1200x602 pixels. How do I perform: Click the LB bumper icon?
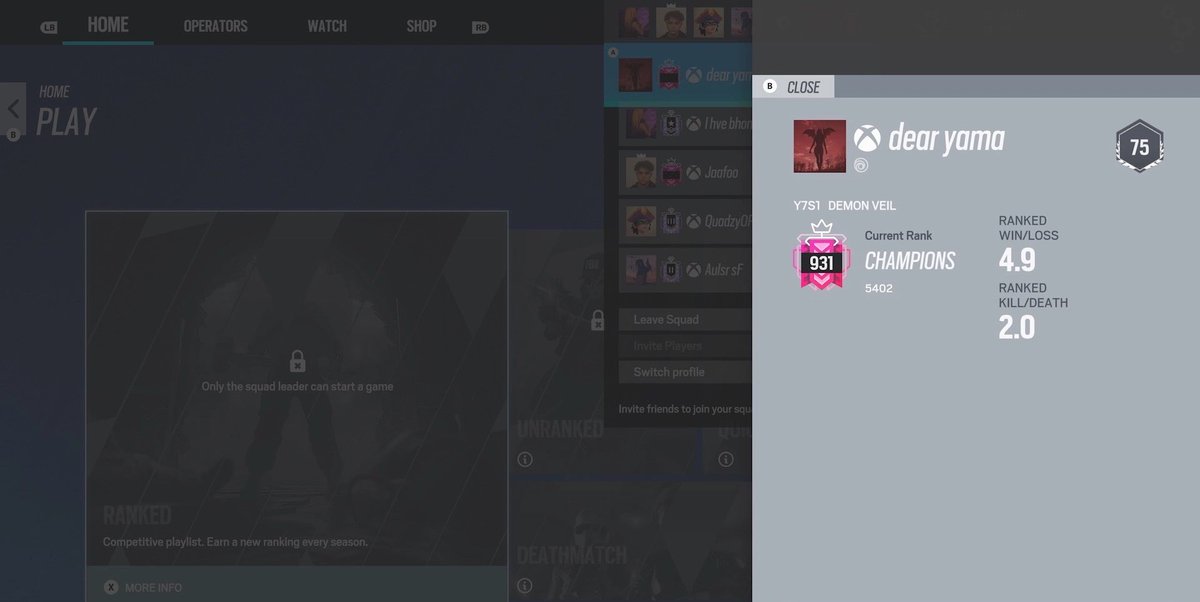pyautogui.click(x=50, y=28)
